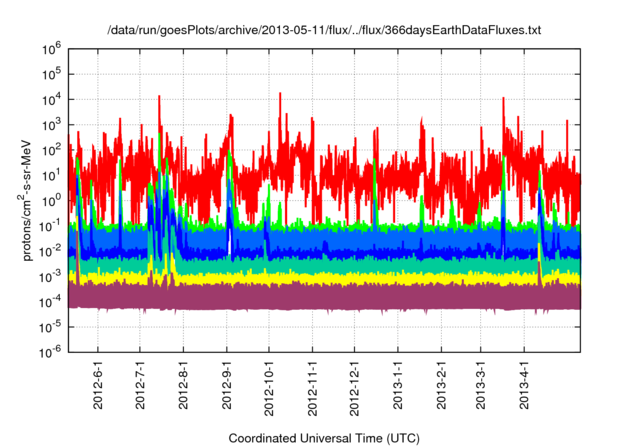The image size is (640, 448).
Task: Click the x-axis label 'Coordinated Universal Time (UTC)'
Action: pos(324,439)
